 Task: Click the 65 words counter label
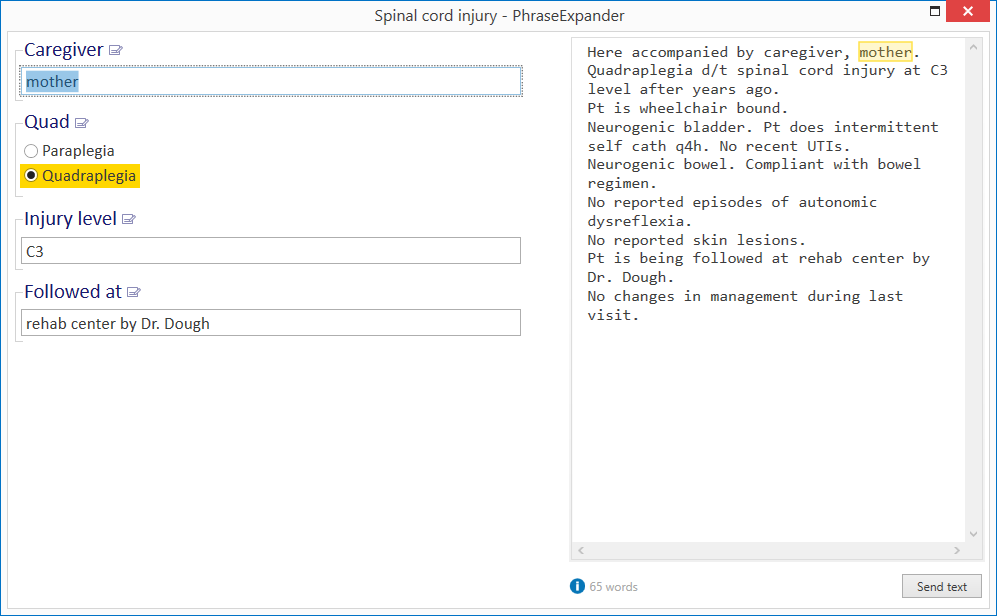pyautogui.click(x=613, y=587)
